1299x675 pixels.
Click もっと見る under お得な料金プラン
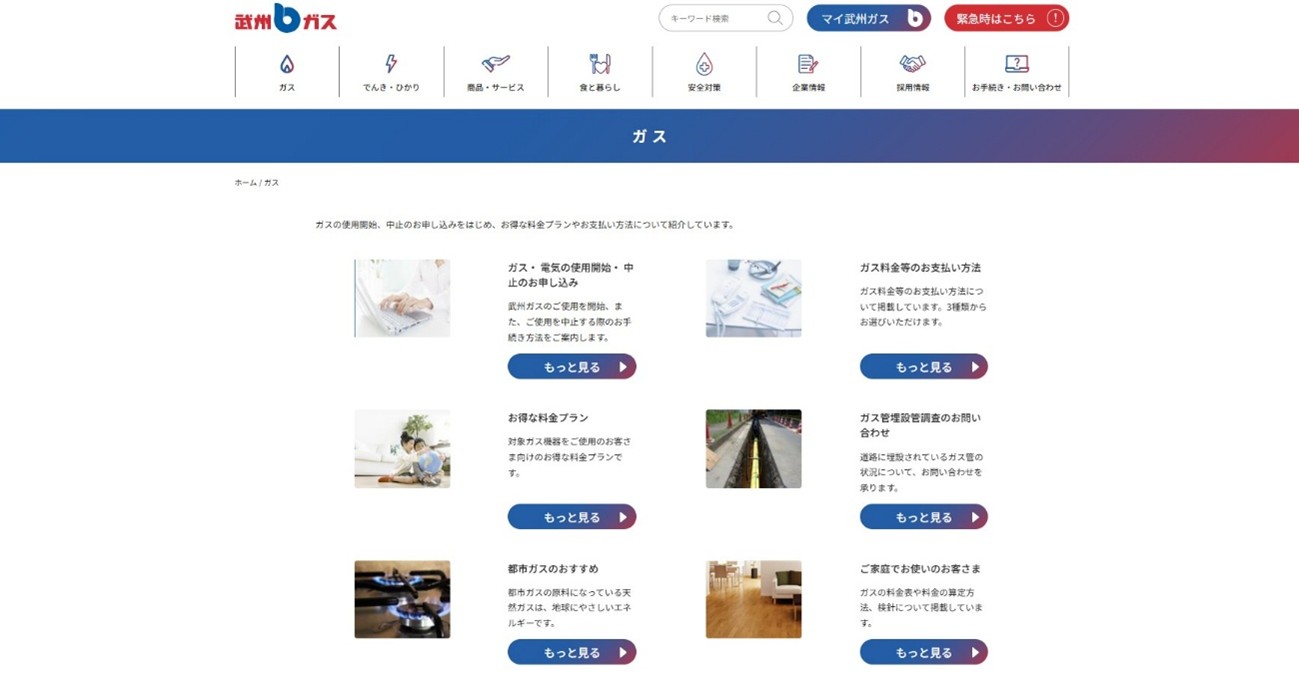tap(572, 517)
